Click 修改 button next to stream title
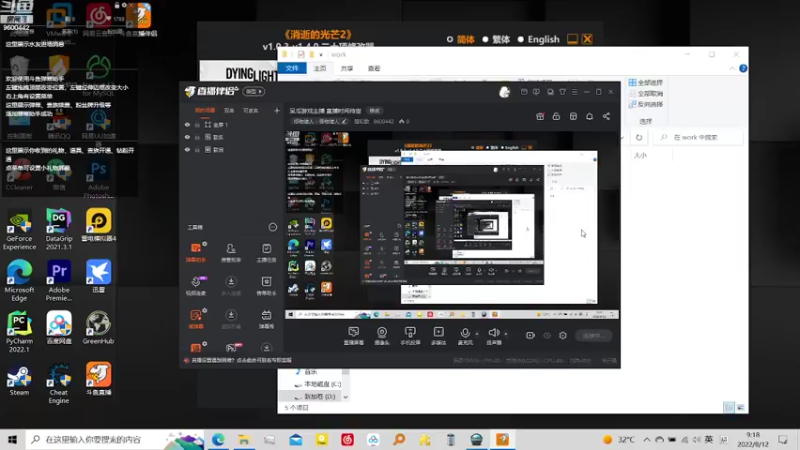Screen dimensions: 800x450 pyautogui.click(x=374, y=111)
